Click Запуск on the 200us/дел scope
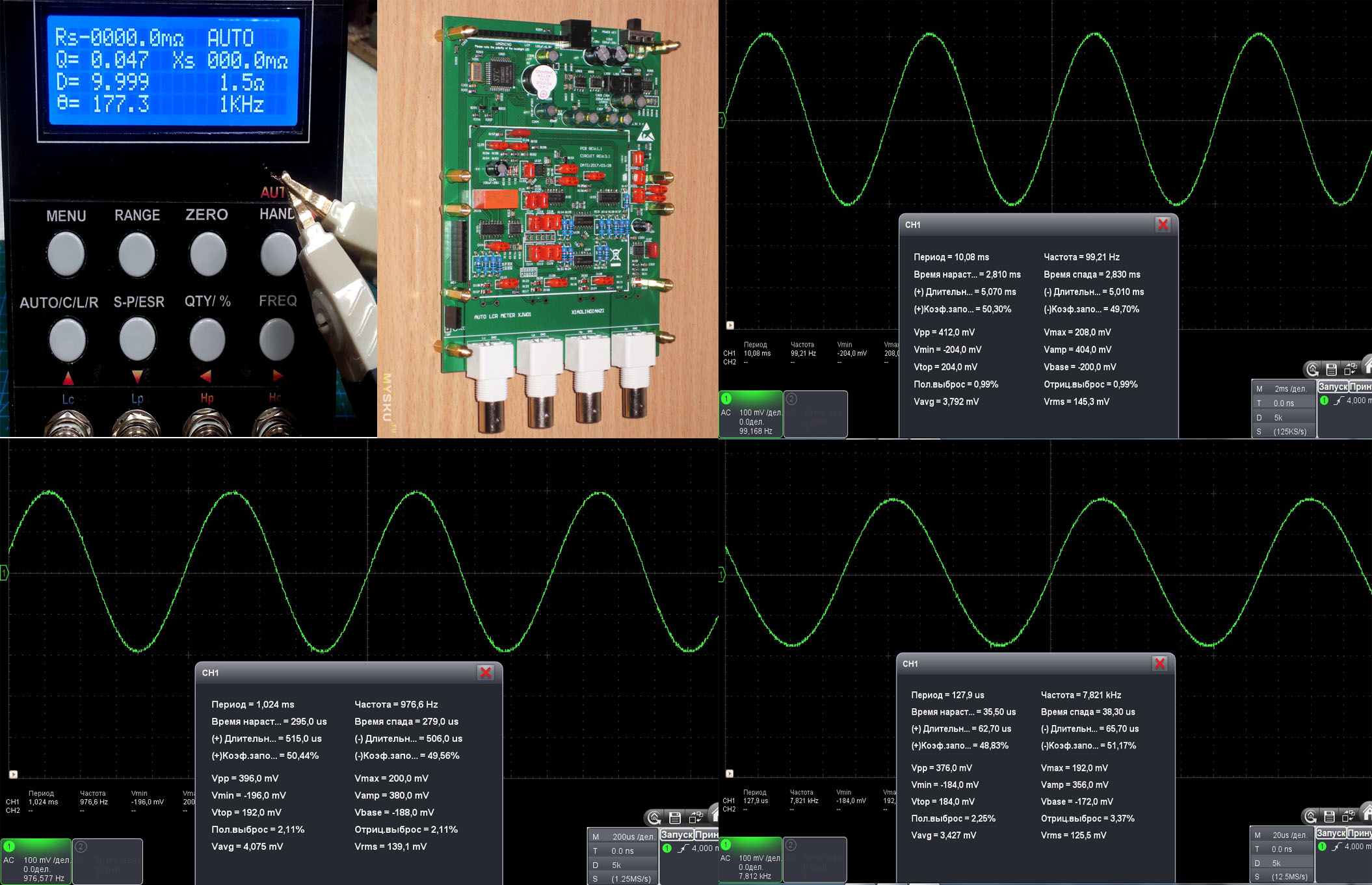 (x=677, y=834)
